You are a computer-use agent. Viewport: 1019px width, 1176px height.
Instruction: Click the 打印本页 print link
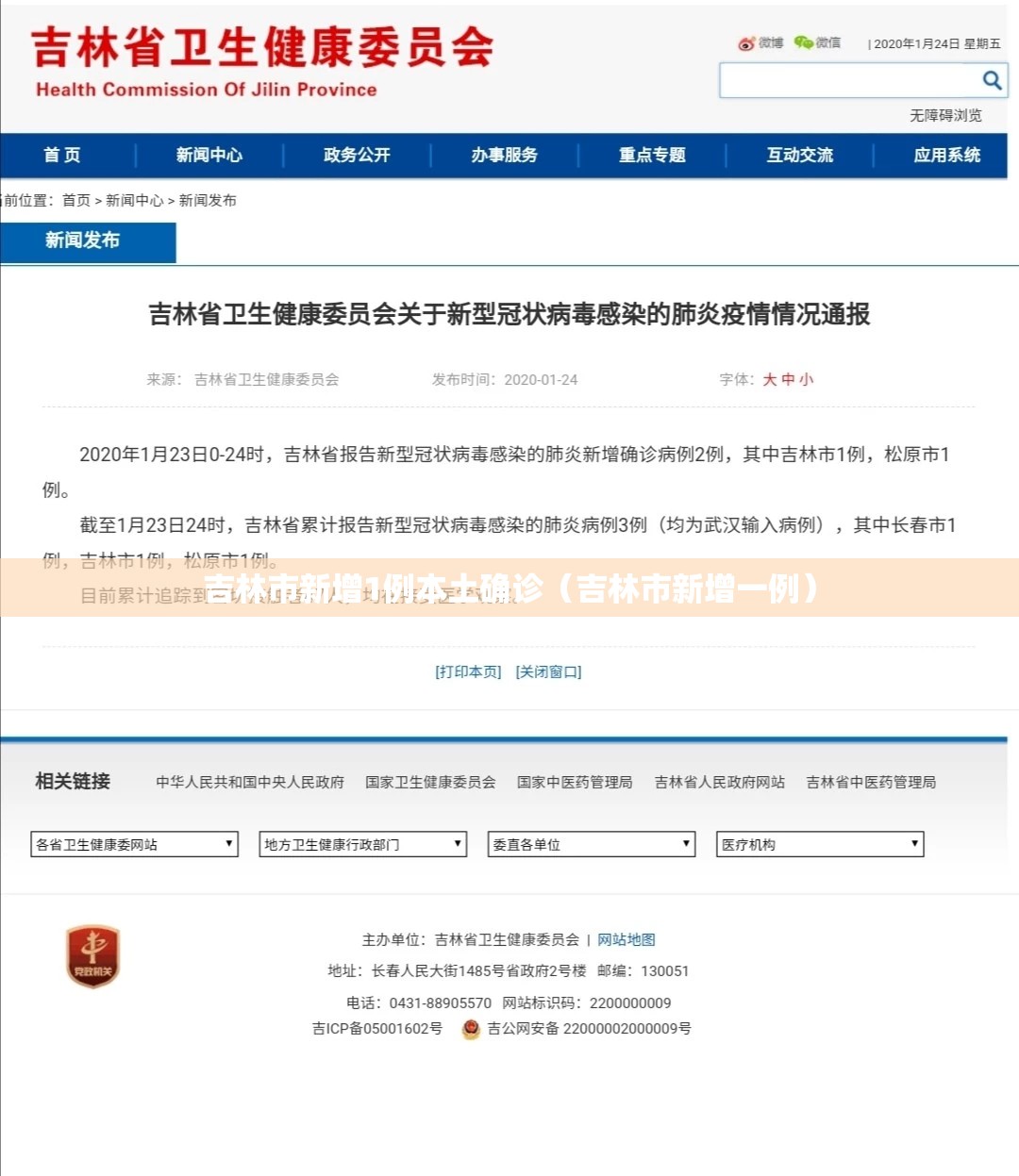468,671
